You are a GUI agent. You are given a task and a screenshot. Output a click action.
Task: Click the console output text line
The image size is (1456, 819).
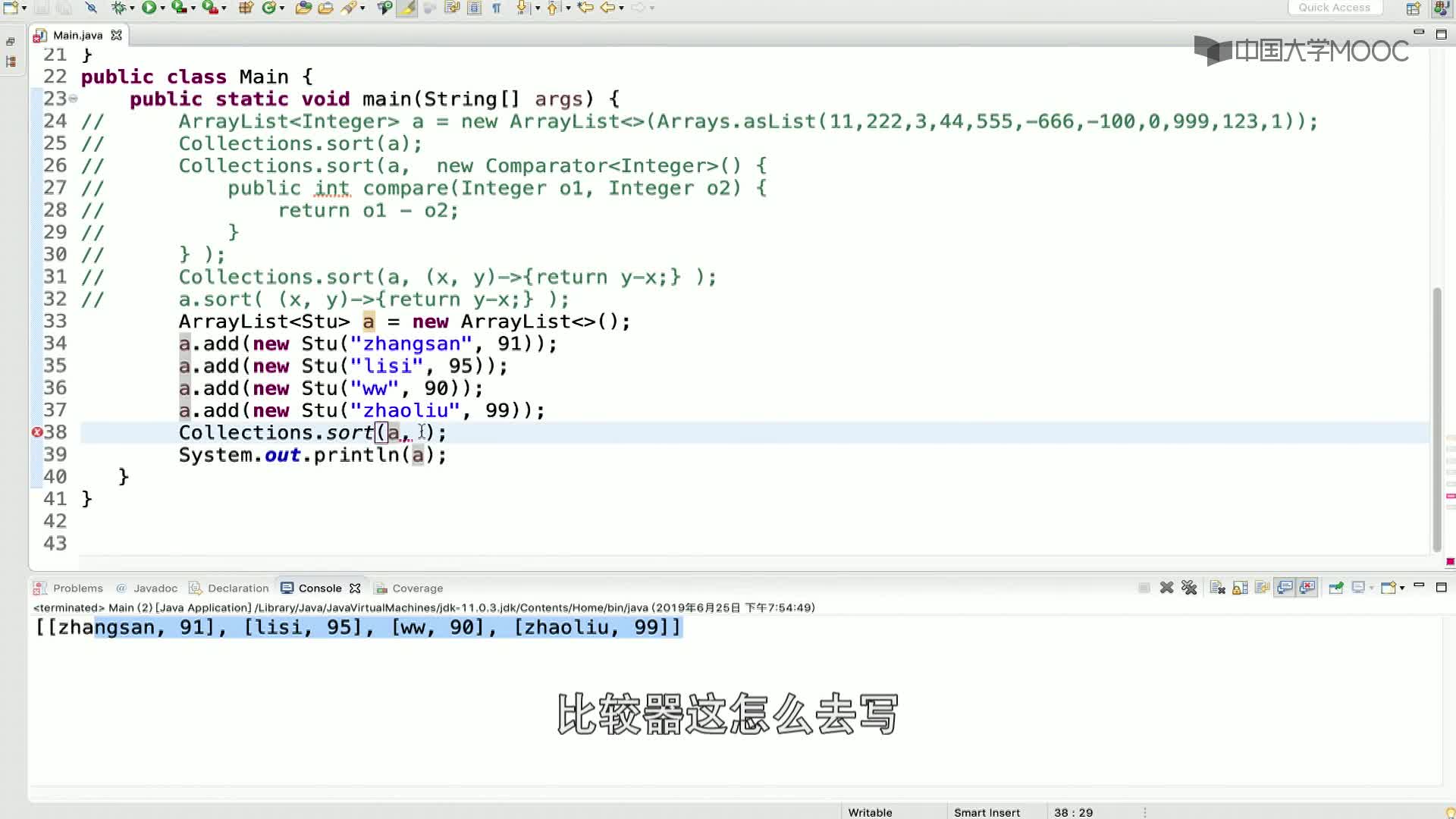(359, 628)
